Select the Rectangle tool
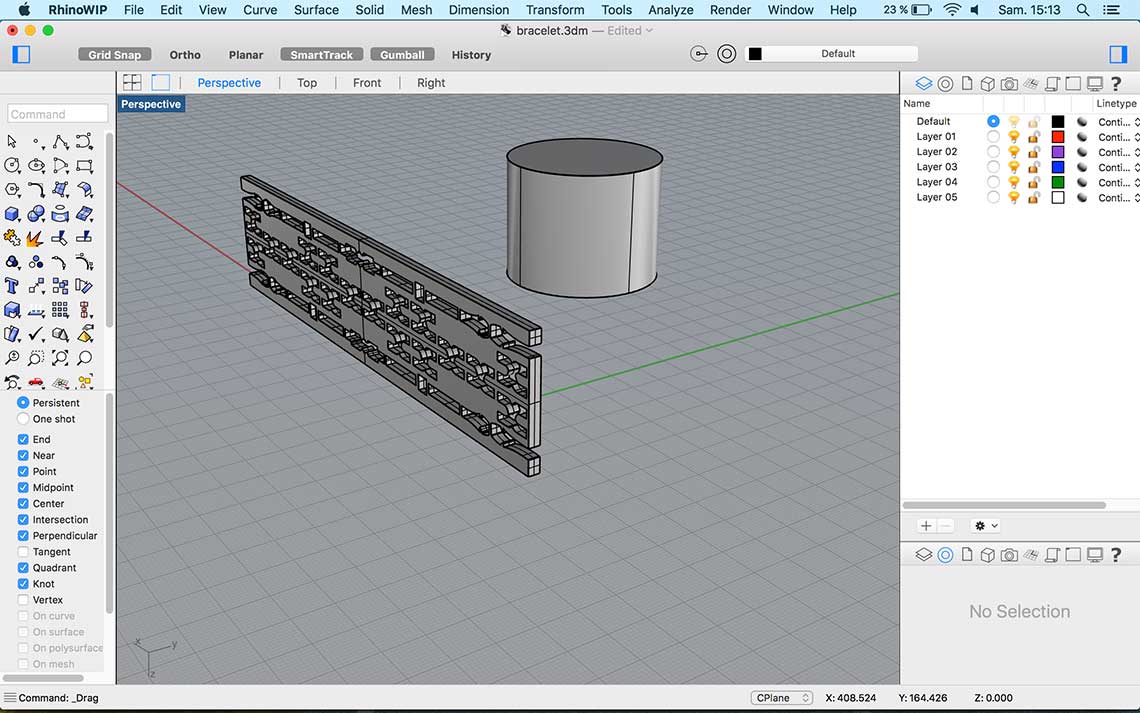The width and height of the screenshot is (1140, 713). 84,166
